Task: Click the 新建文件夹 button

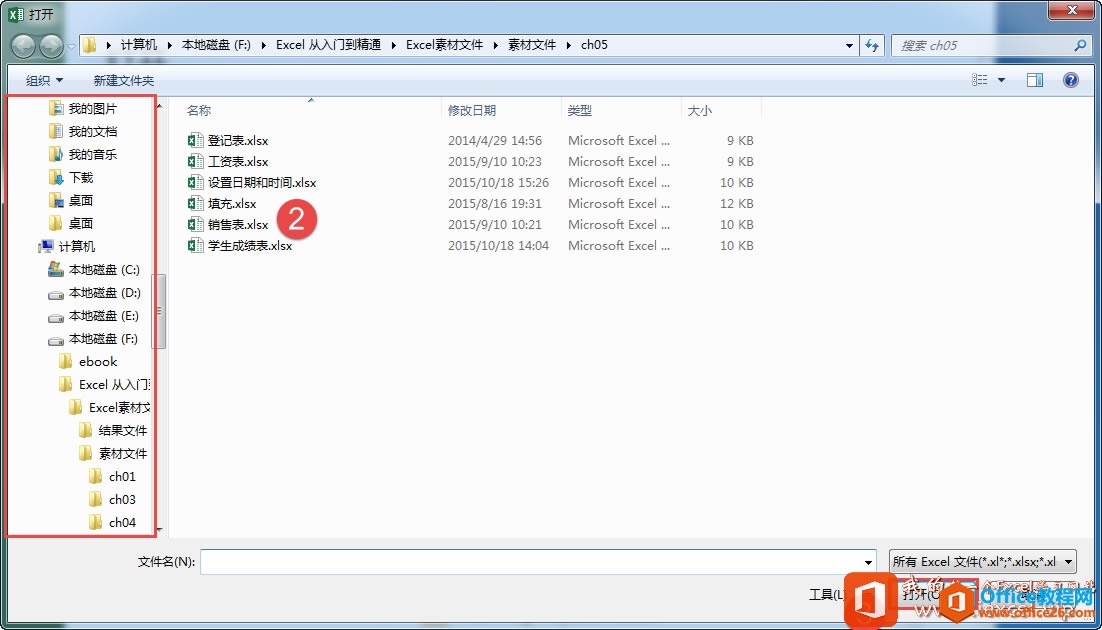Action: 124,81
